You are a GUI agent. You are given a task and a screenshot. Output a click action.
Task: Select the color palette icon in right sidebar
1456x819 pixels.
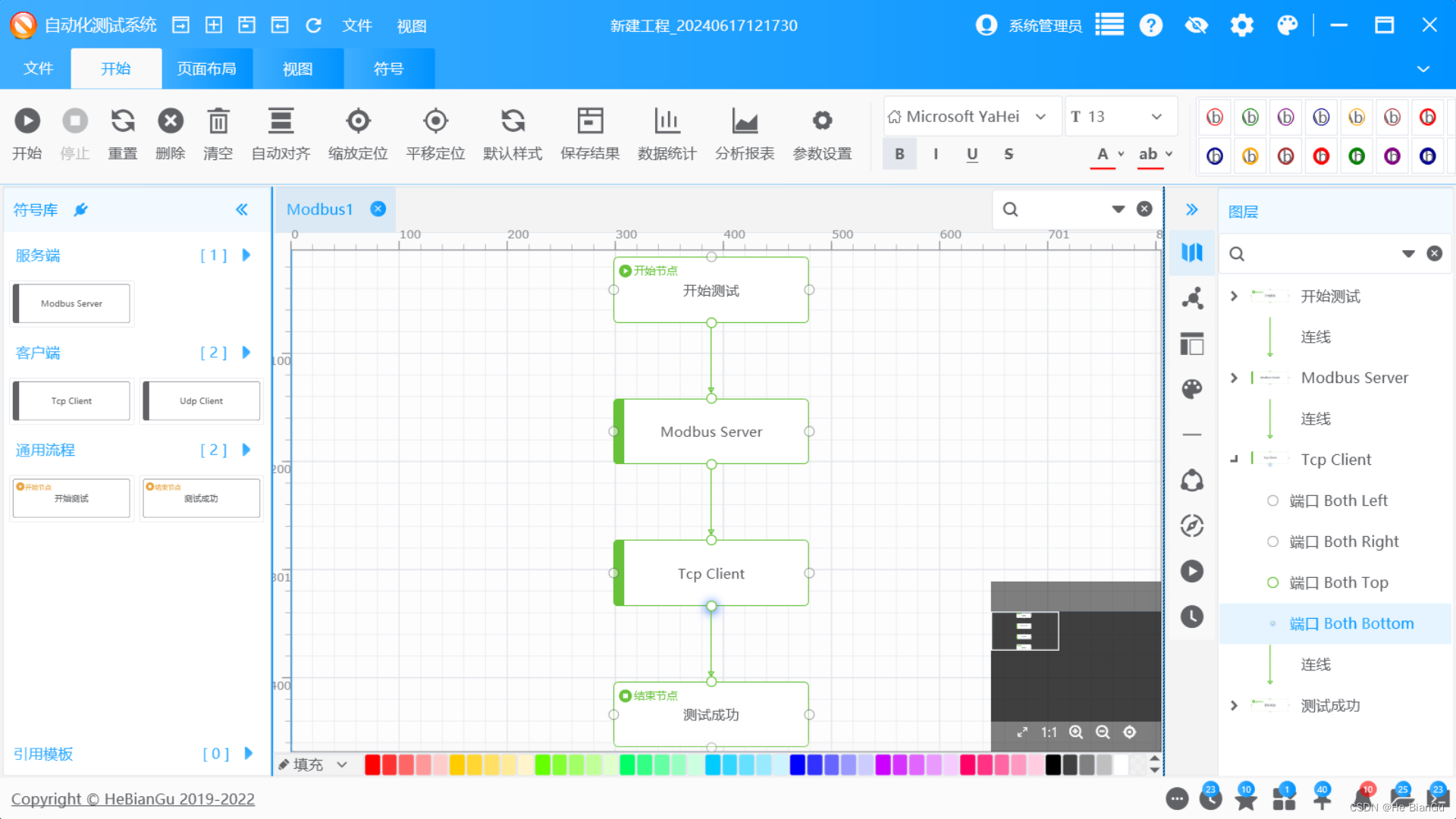(1191, 388)
